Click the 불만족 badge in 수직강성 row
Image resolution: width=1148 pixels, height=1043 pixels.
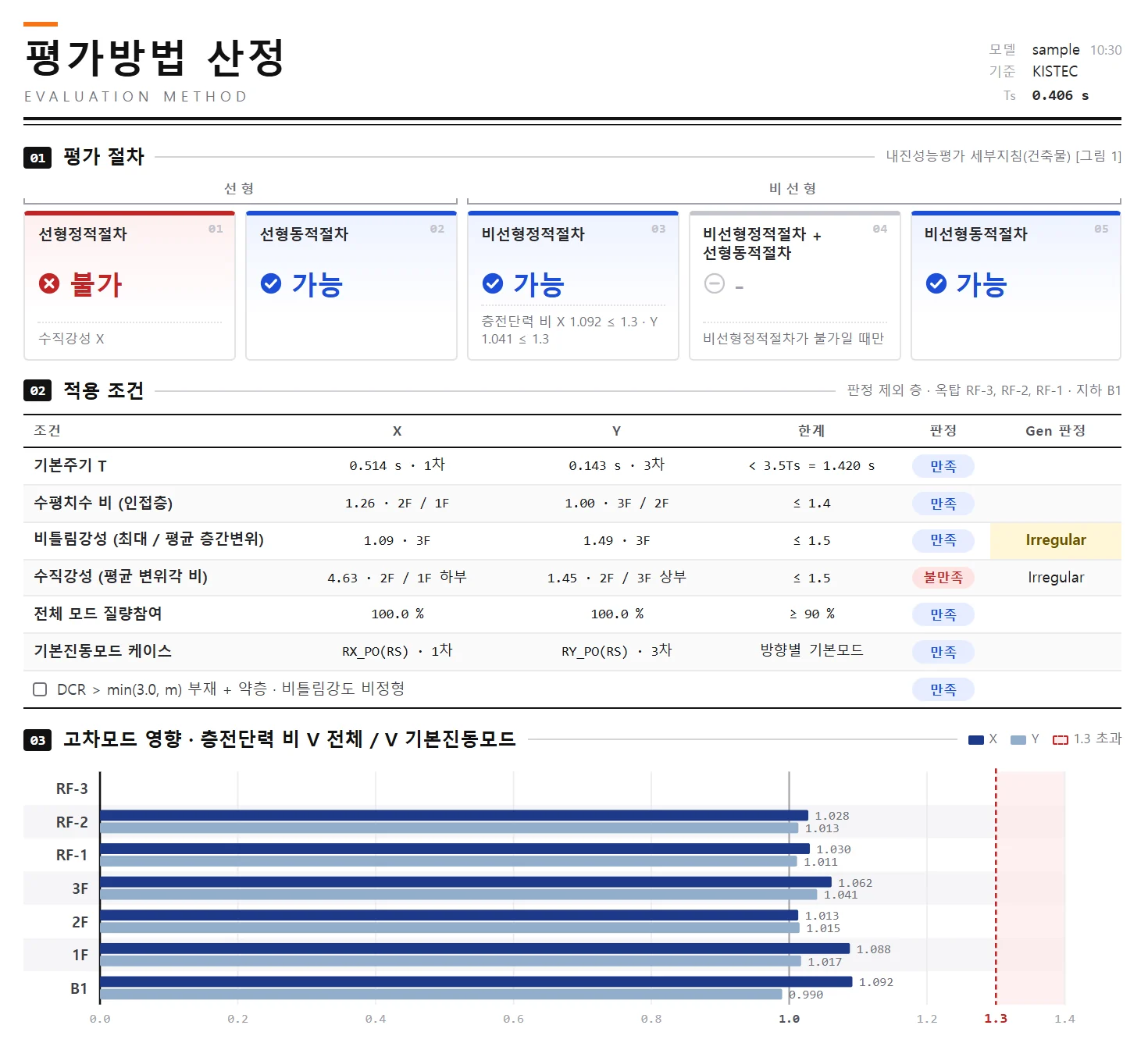(943, 578)
